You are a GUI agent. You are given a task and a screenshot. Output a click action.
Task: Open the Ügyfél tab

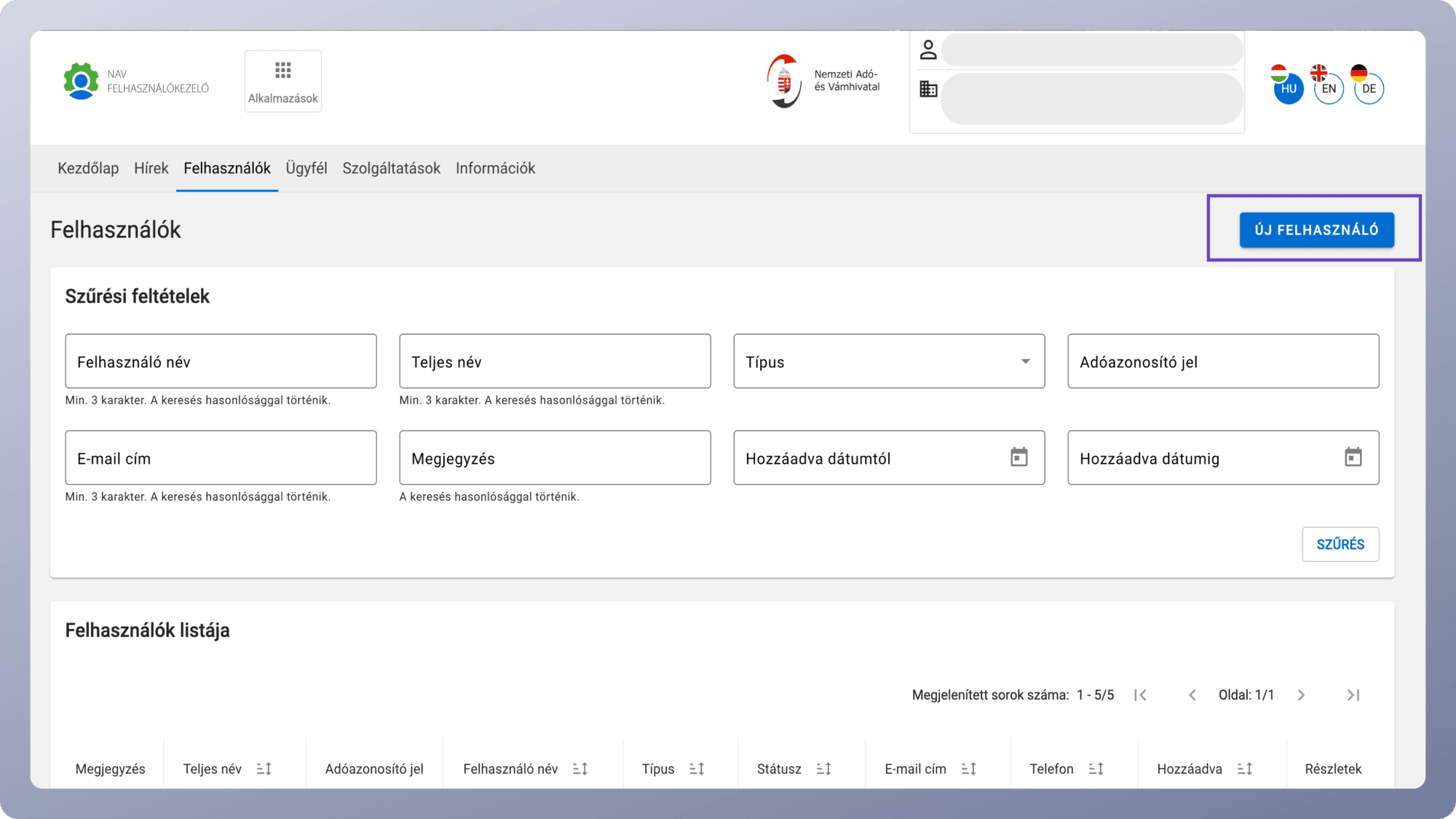306,168
